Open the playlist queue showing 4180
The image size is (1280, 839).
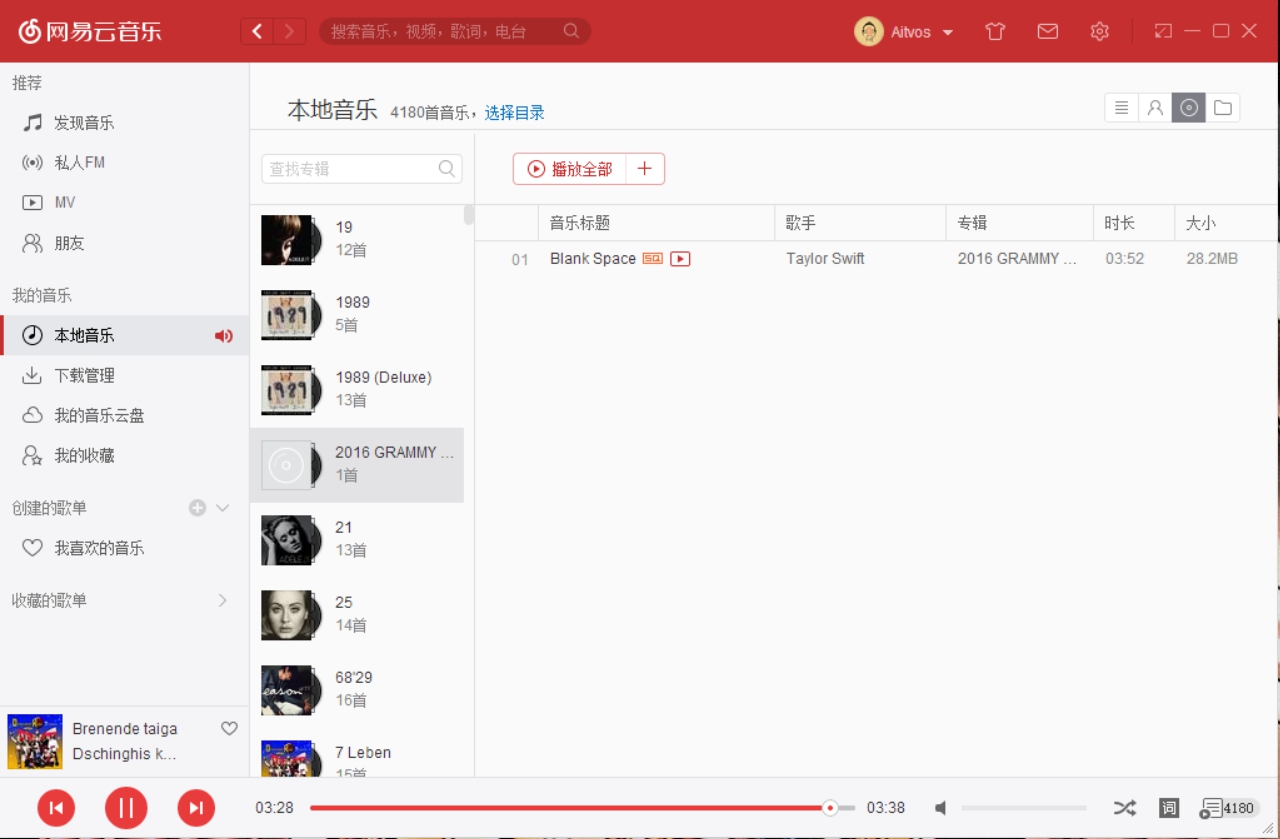pos(1229,808)
